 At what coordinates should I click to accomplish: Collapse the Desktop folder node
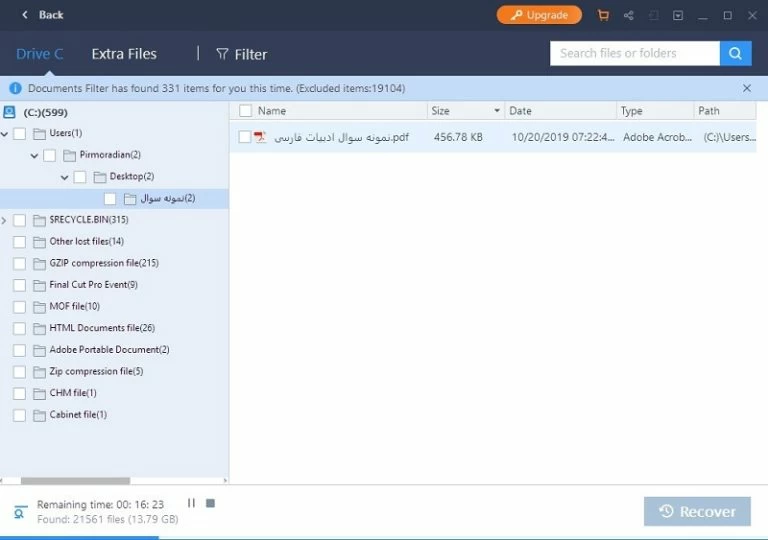(65, 177)
